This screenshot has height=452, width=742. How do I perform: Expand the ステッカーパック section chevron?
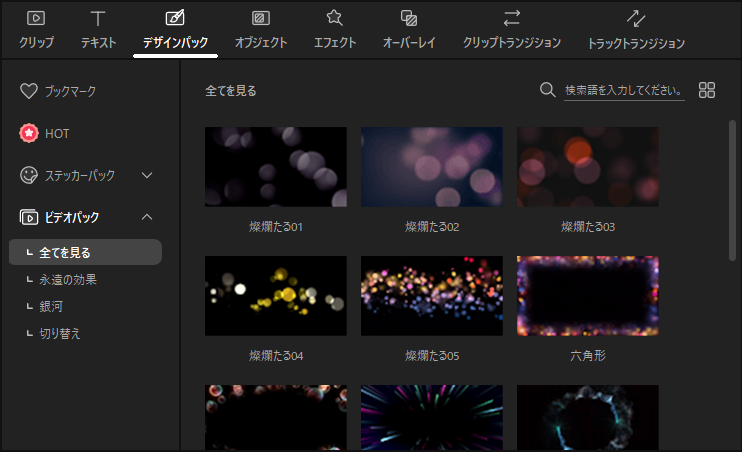(147, 175)
